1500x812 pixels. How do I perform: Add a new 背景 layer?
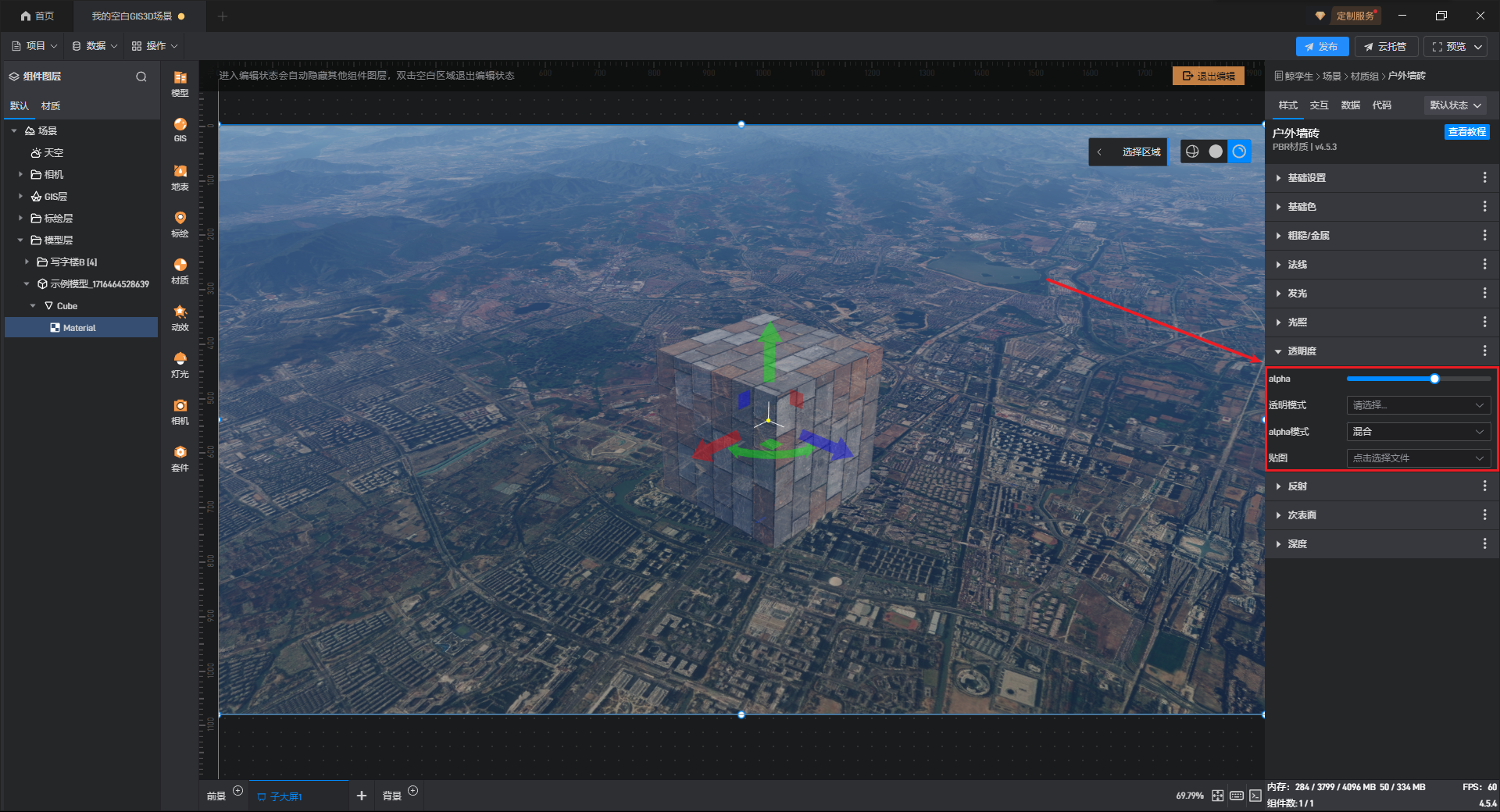click(413, 791)
